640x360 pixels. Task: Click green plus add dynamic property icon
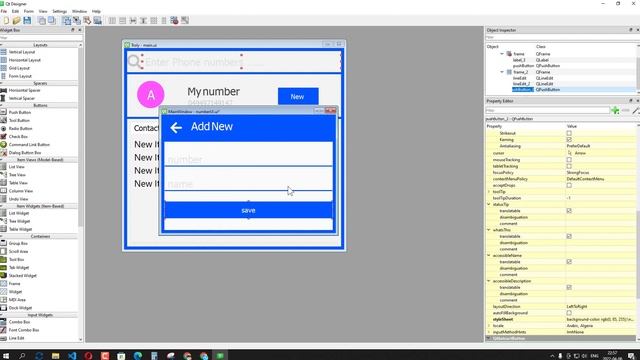(x=615, y=110)
